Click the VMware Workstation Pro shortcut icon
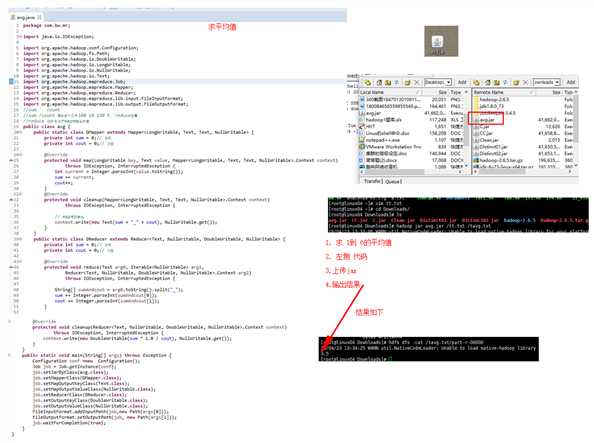 pos(362,147)
